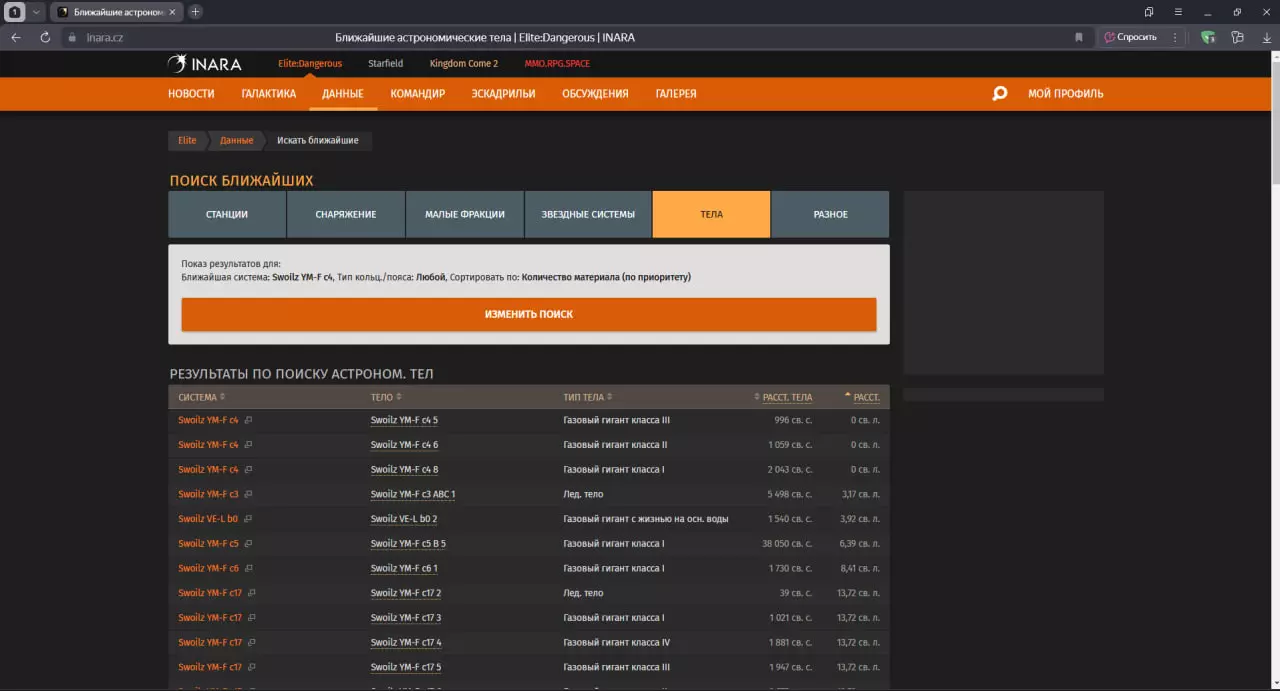The height and width of the screenshot is (691, 1280).
Task: Switch to the Малые фракции tab
Action: click(464, 214)
